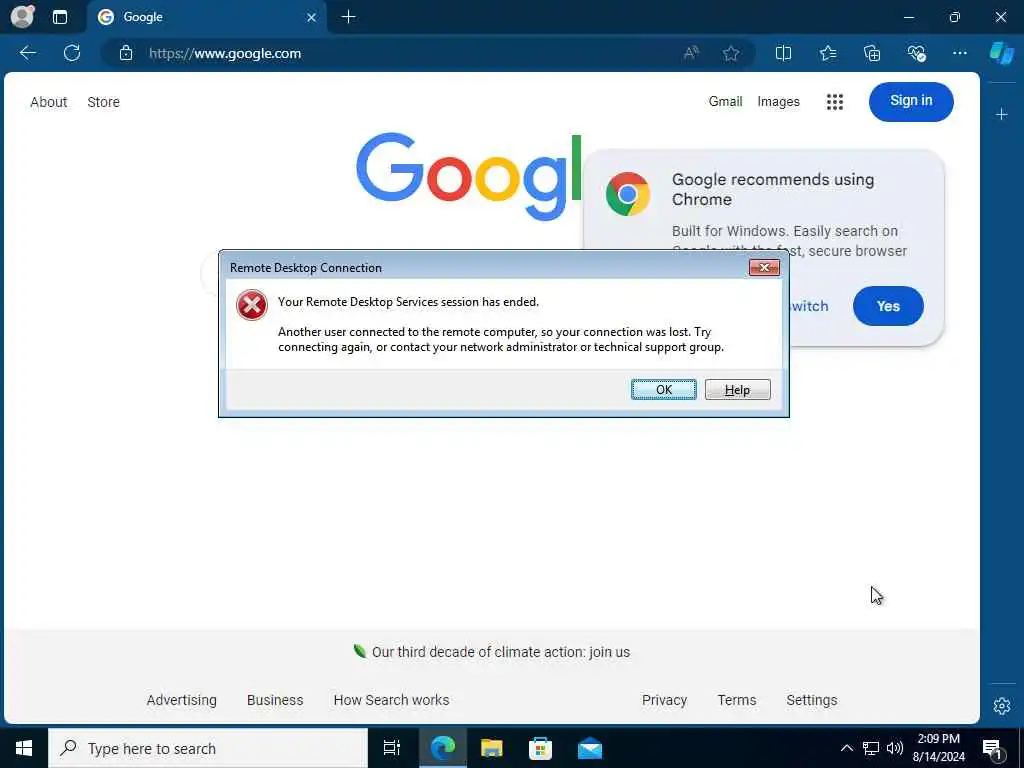The width and height of the screenshot is (1024, 768).
Task: Go back to previous page
Action: tap(28, 53)
